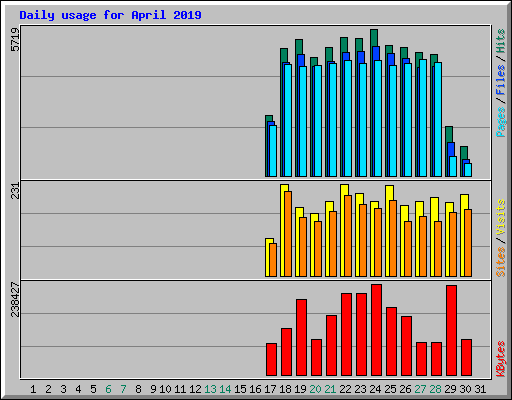This screenshot has height=400, width=512.
Task: Click day label 30 on the x-axis
Action: pyautogui.click(x=465, y=389)
